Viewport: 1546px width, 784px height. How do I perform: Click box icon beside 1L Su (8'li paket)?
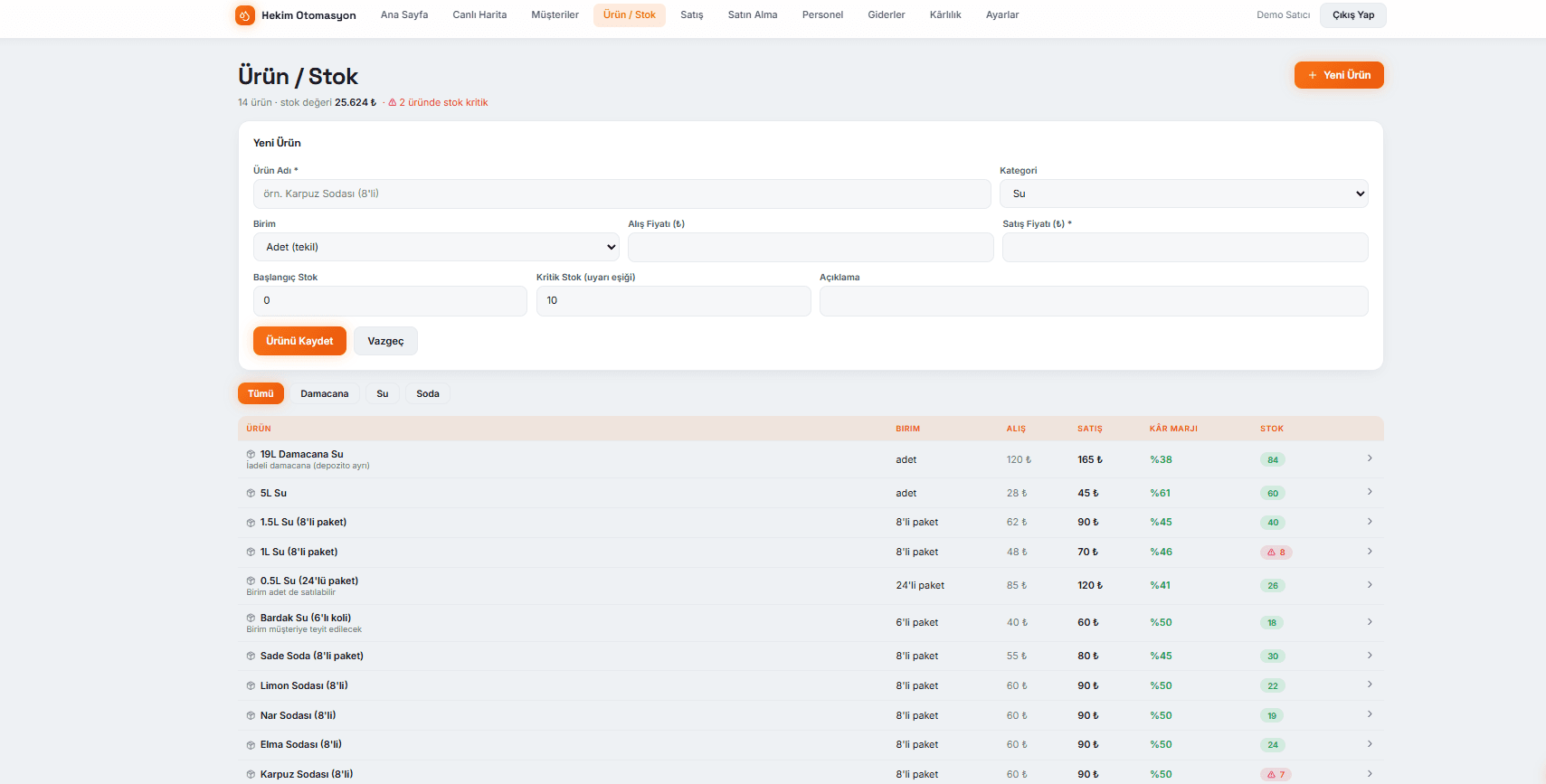tap(251, 553)
